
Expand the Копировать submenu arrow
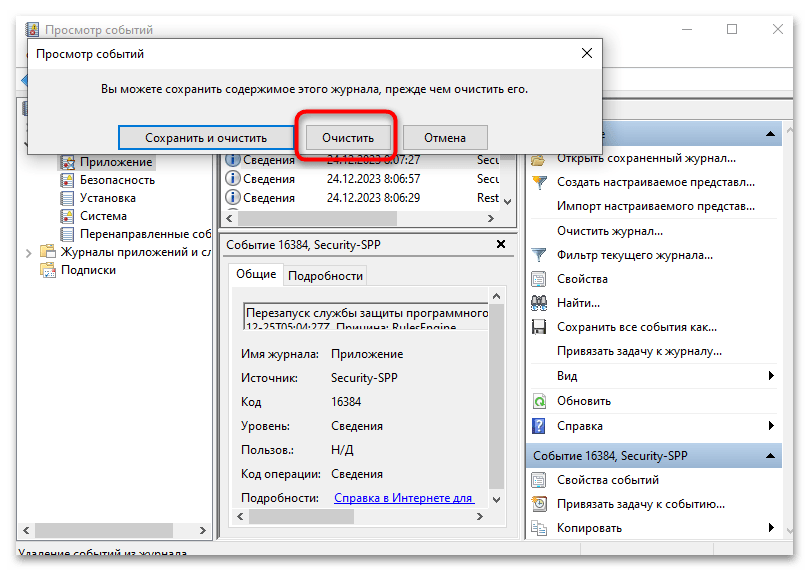pos(771,527)
